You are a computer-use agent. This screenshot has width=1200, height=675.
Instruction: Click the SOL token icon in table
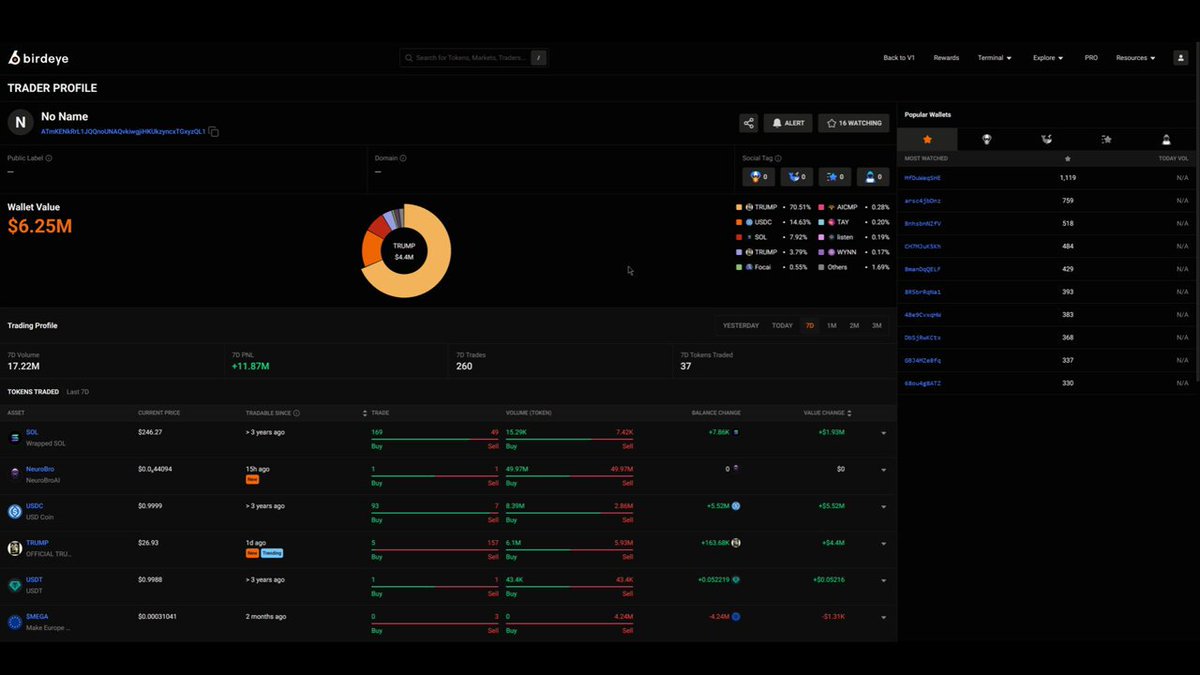15,438
